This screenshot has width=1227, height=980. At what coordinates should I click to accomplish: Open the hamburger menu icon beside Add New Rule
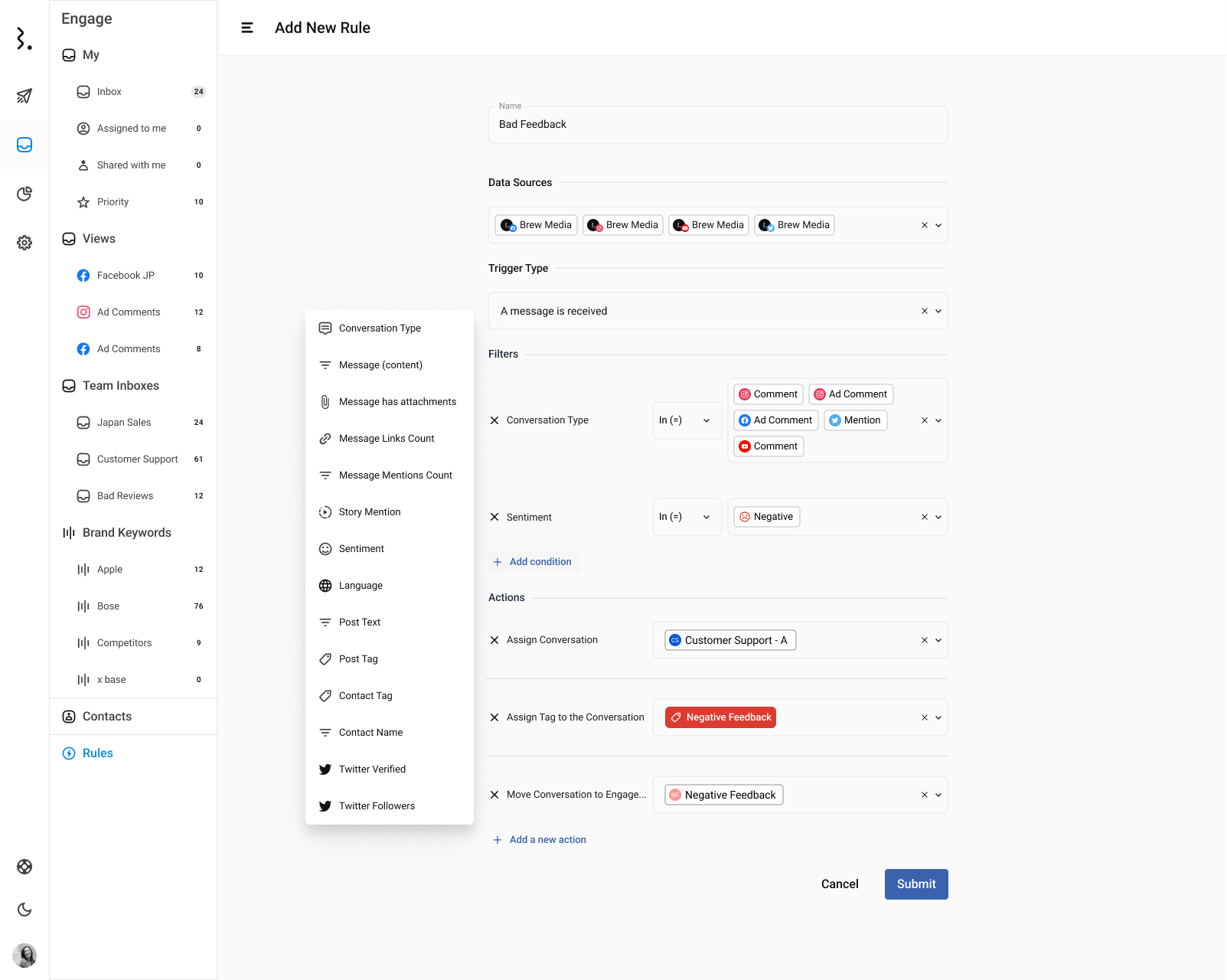coord(247,28)
